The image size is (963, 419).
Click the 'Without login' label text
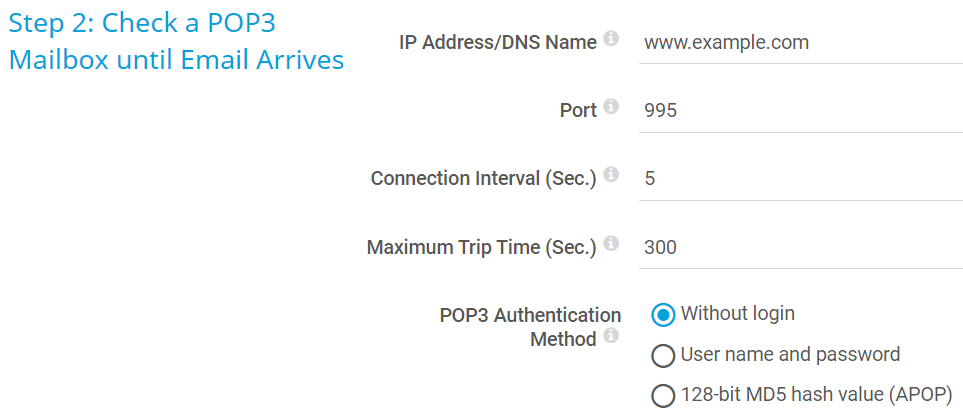737,314
